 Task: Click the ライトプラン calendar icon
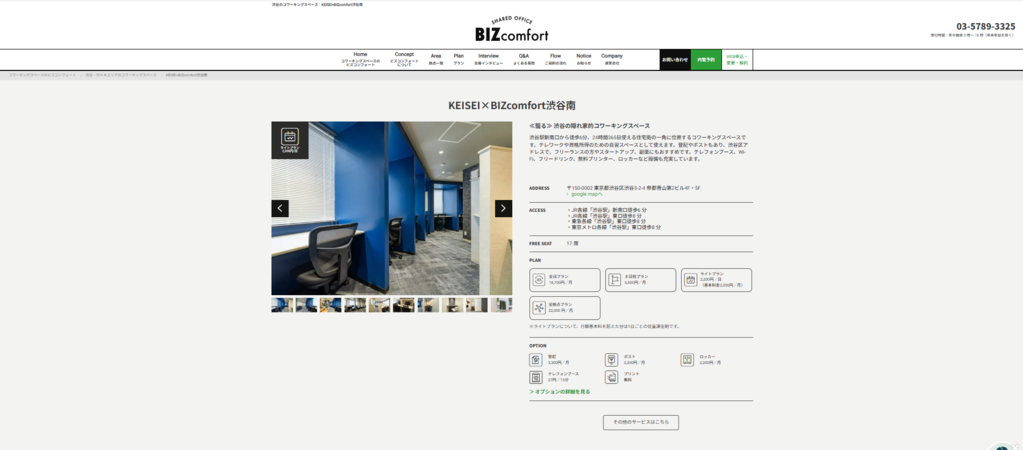click(690, 280)
